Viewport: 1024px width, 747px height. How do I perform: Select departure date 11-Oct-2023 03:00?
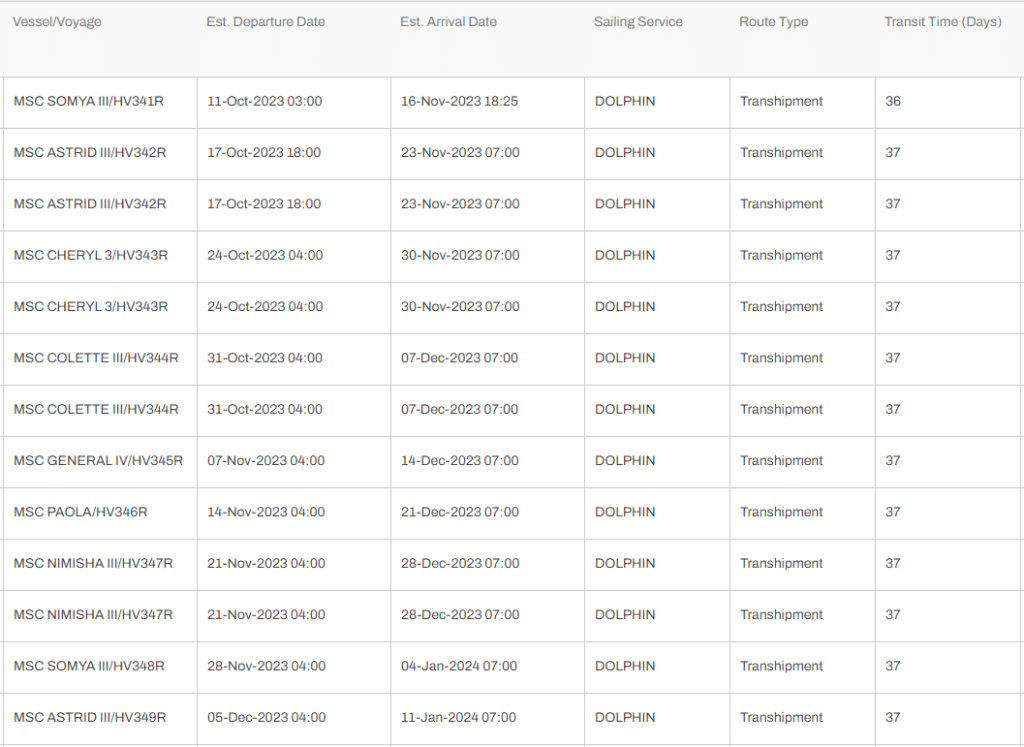tap(264, 101)
